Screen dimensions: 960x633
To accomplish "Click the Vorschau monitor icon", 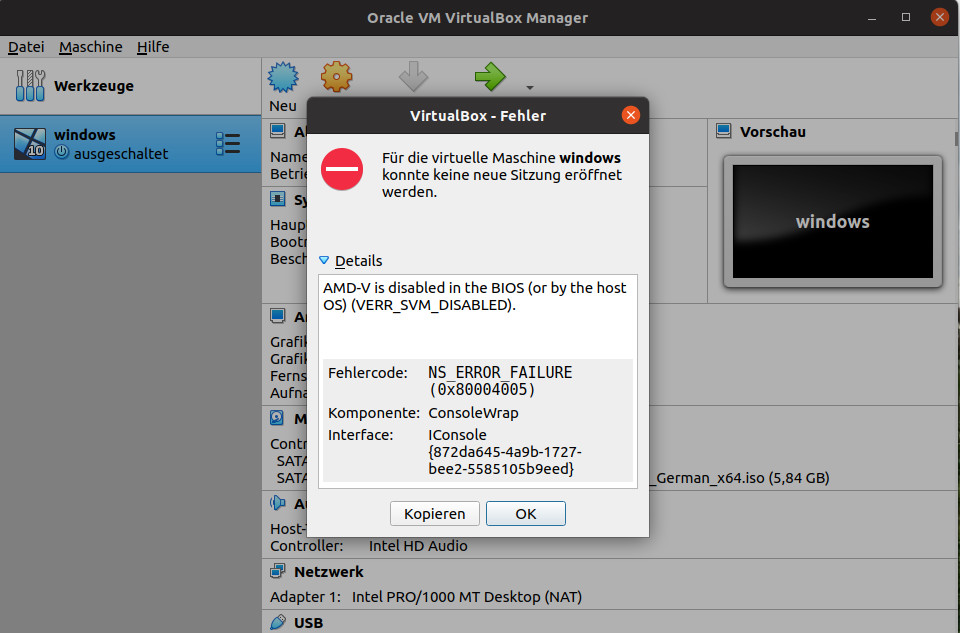I will (x=724, y=131).
